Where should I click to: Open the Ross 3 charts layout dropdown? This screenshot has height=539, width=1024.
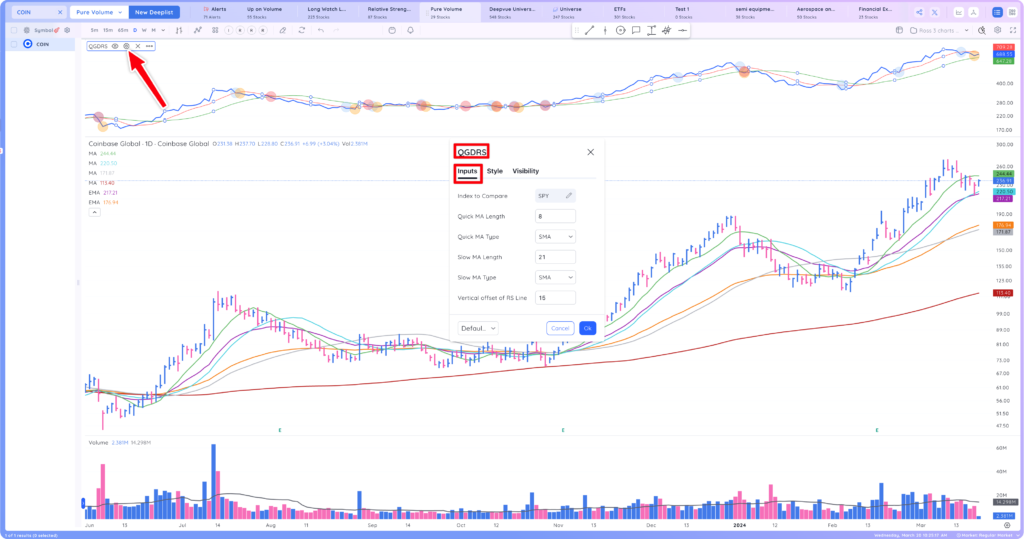point(939,30)
